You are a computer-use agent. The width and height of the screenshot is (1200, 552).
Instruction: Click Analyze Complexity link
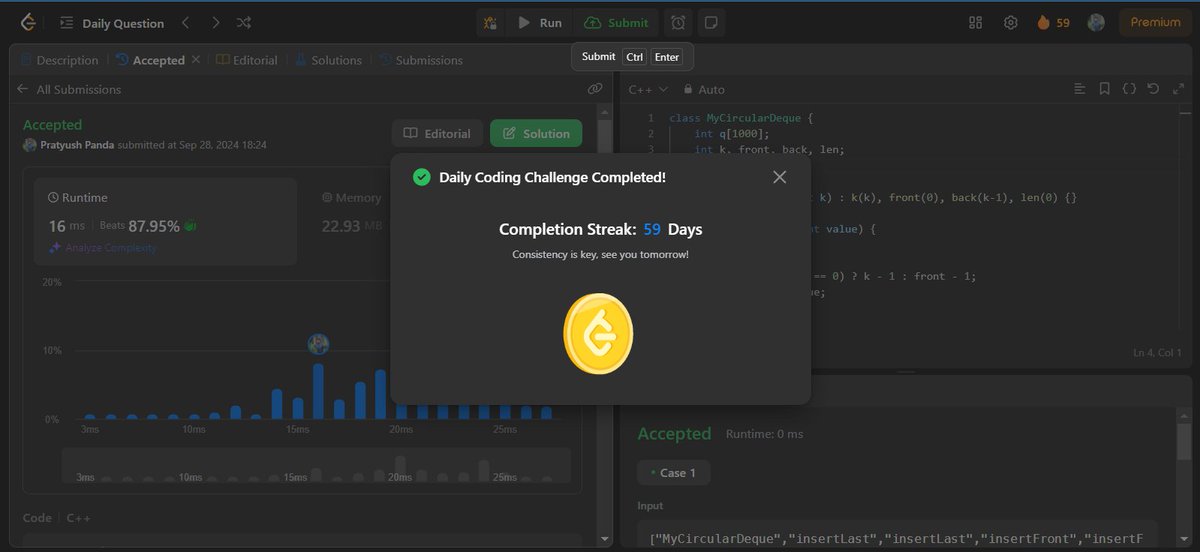[103, 247]
